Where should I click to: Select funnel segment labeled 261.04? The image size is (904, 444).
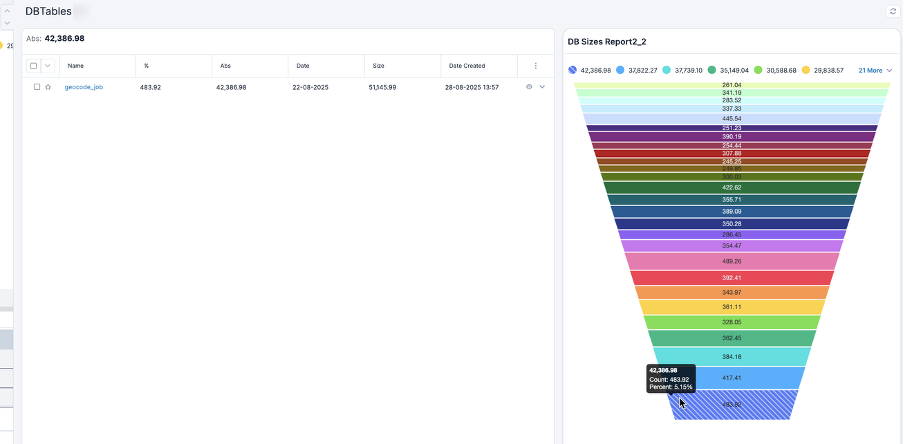[x=732, y=85]
